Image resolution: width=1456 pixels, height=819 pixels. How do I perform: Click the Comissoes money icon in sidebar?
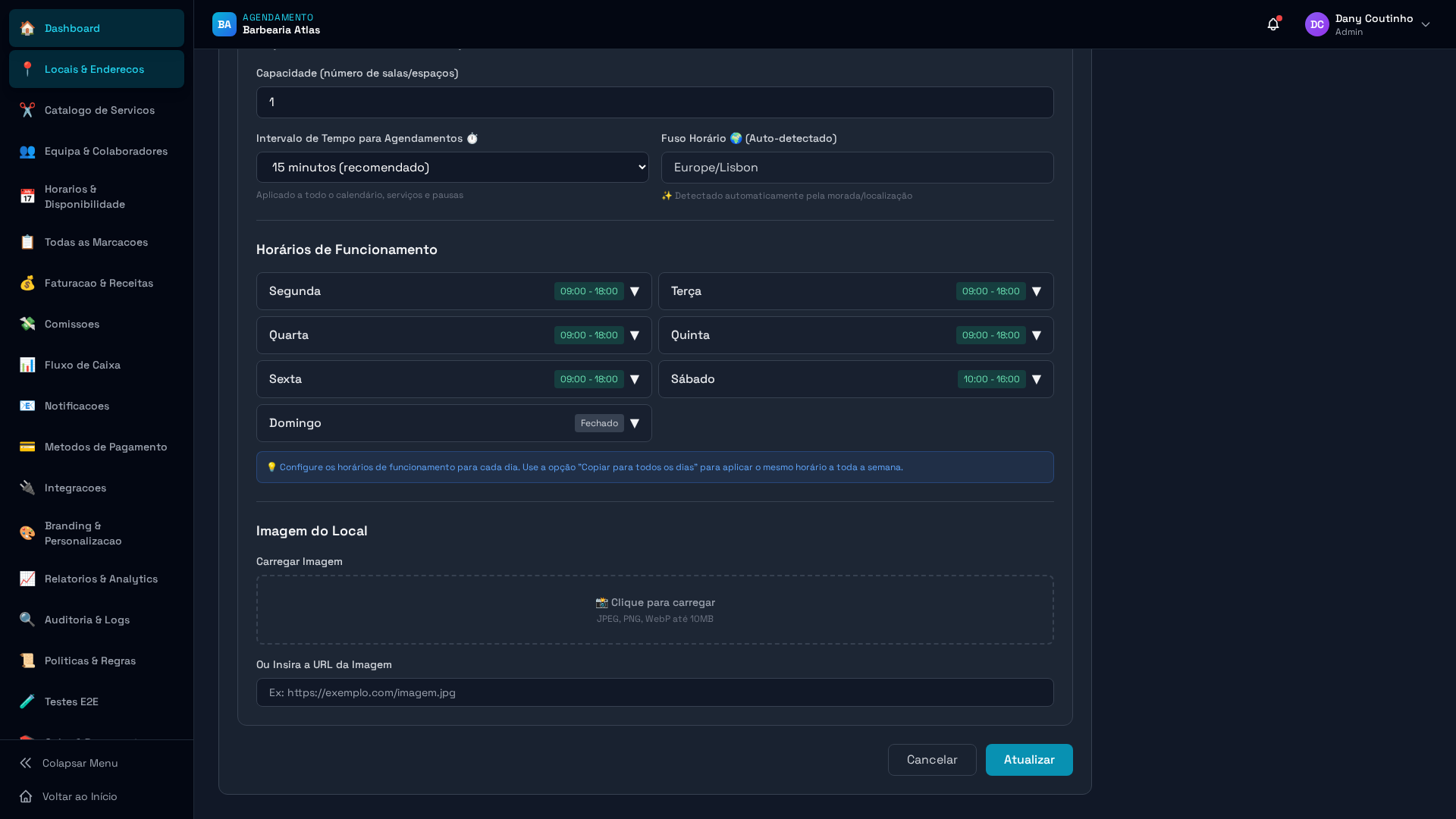click(27, 324)
